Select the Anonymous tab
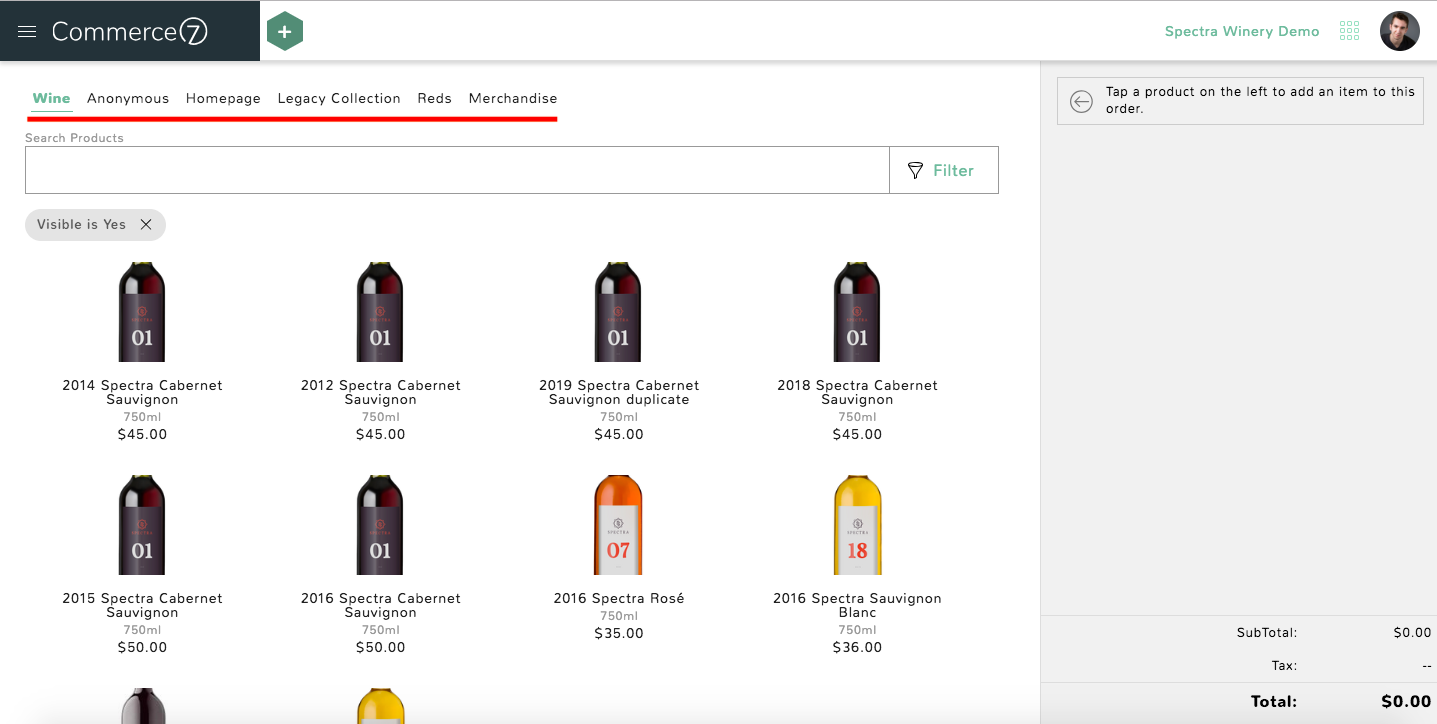This screenshot has width=1437, height=724. click(128, 98)
